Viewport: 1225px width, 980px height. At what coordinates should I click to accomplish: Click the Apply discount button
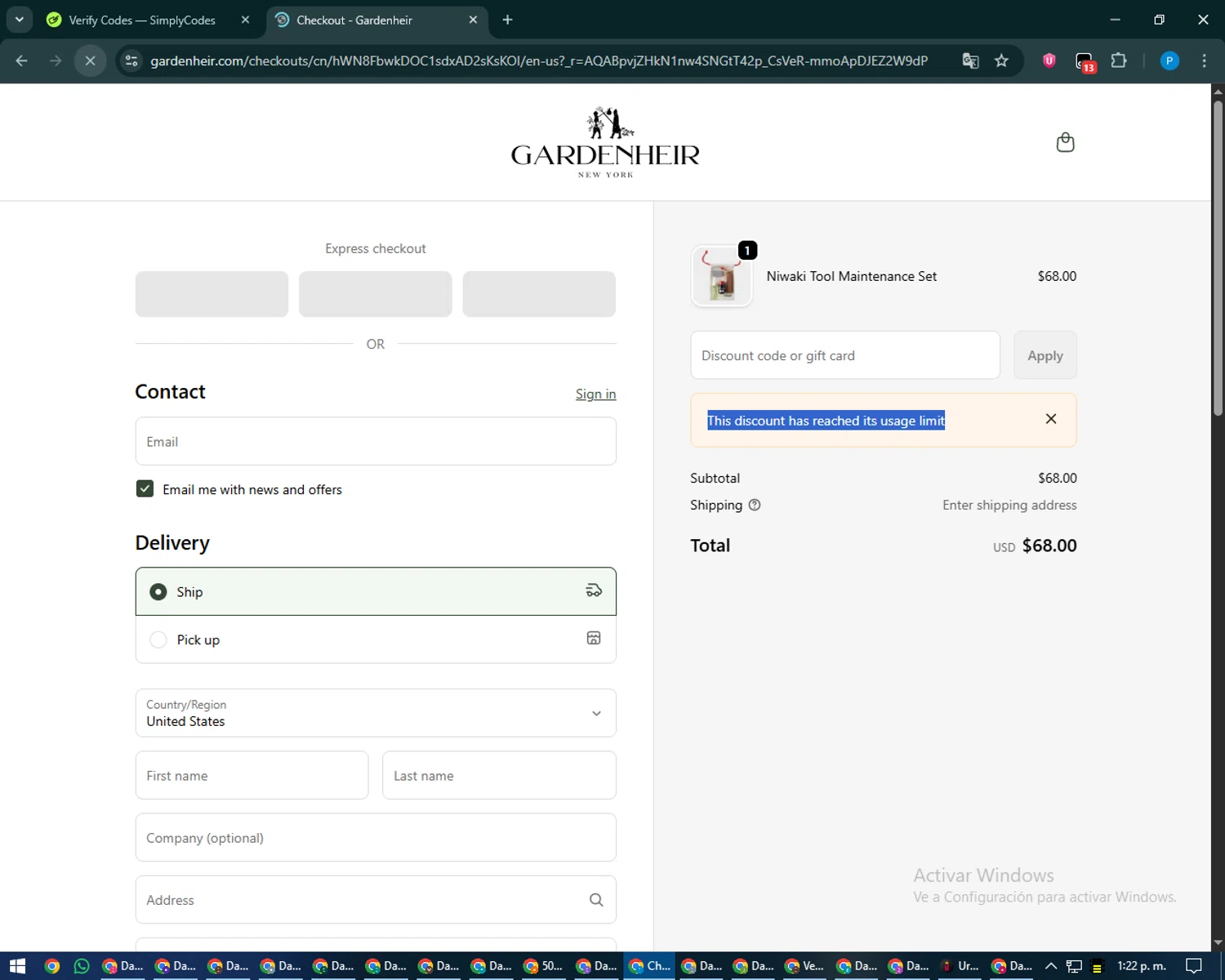pos(1045,355)
